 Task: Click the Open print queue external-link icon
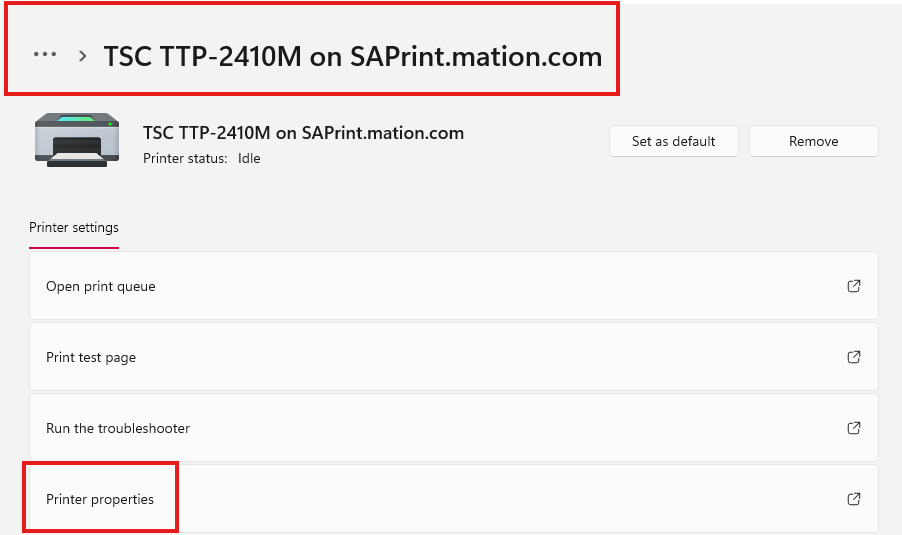854,286
